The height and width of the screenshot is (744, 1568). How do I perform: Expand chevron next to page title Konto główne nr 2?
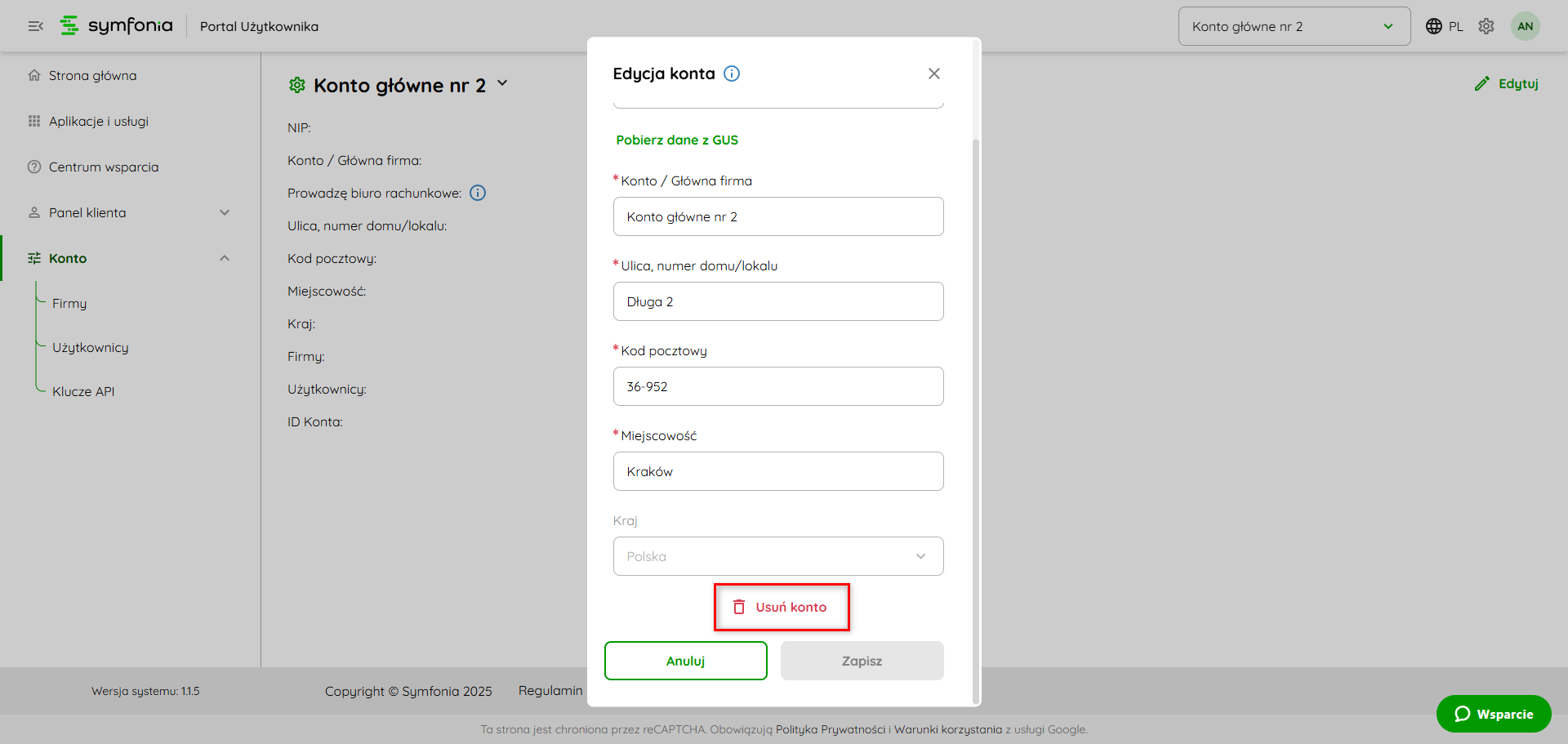(x=502, y=83)
